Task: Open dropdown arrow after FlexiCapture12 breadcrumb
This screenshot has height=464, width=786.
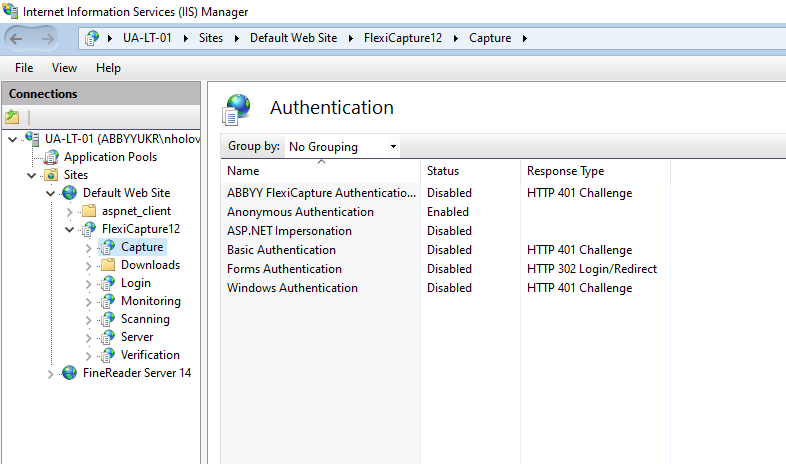Action: point(456,39)
